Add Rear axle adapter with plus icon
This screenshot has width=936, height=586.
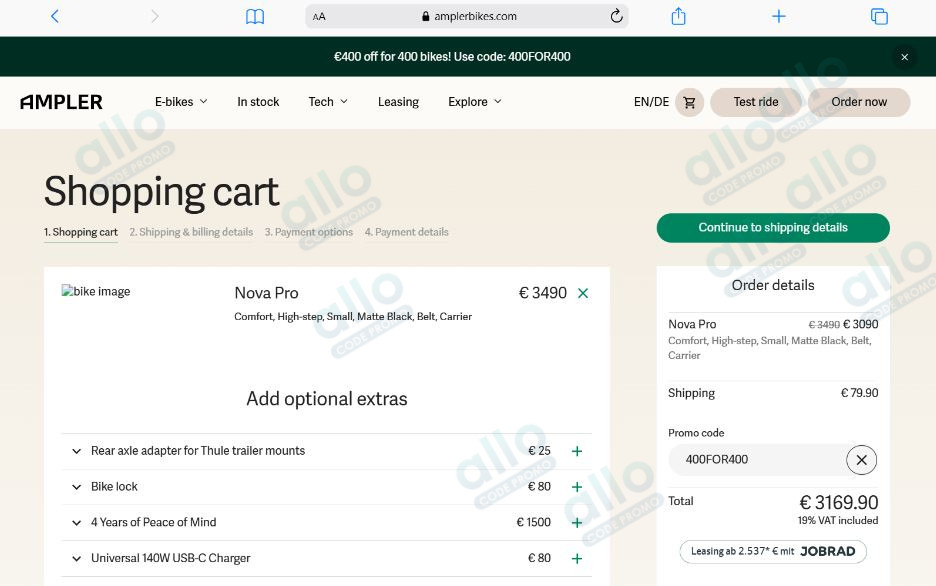[x=577, y=451]
